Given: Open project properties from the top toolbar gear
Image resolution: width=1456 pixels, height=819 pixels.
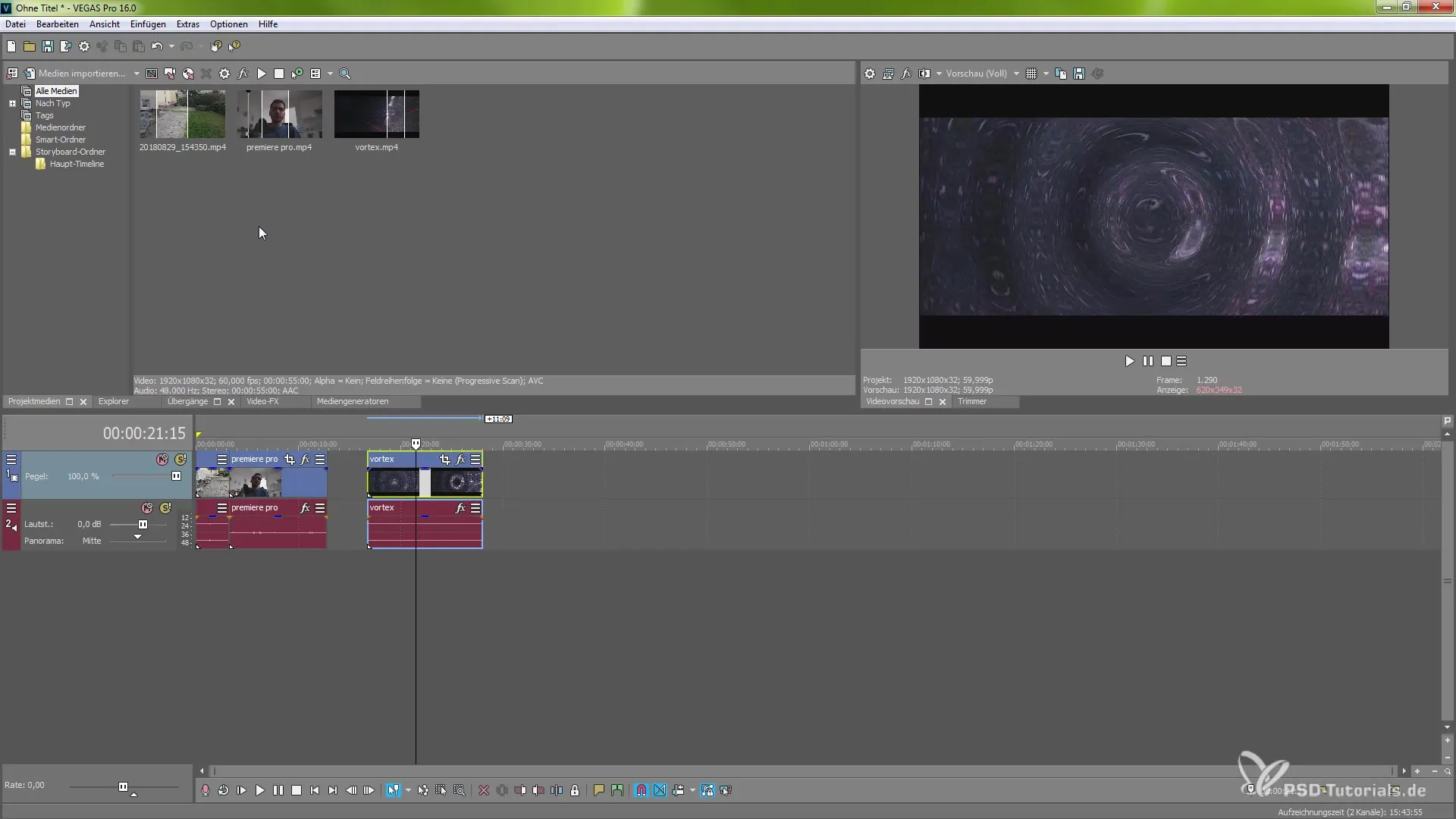Looking at the screenshot, I should tap(84, 46).
